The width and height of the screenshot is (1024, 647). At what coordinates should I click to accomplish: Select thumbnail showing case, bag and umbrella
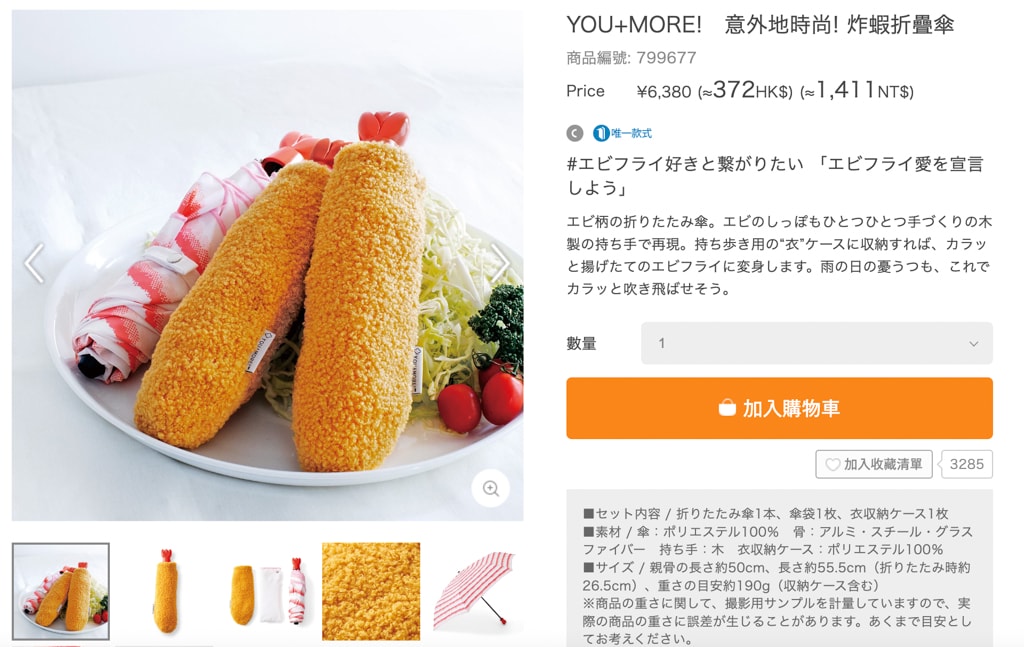(268, 591)
